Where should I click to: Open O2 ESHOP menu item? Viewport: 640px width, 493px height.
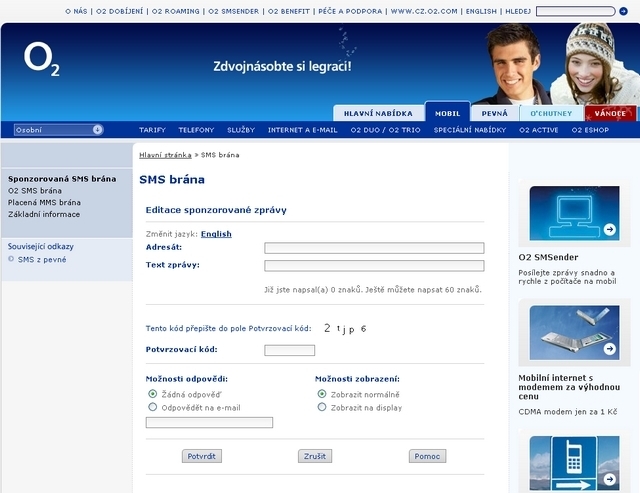click(590, 130)
